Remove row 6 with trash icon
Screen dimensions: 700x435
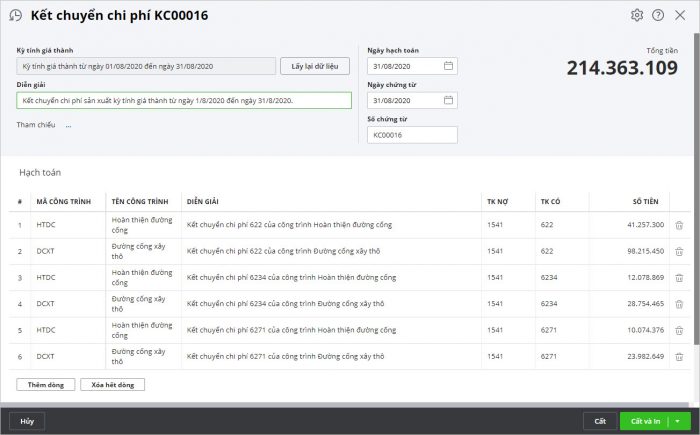[x=679, y=356]
